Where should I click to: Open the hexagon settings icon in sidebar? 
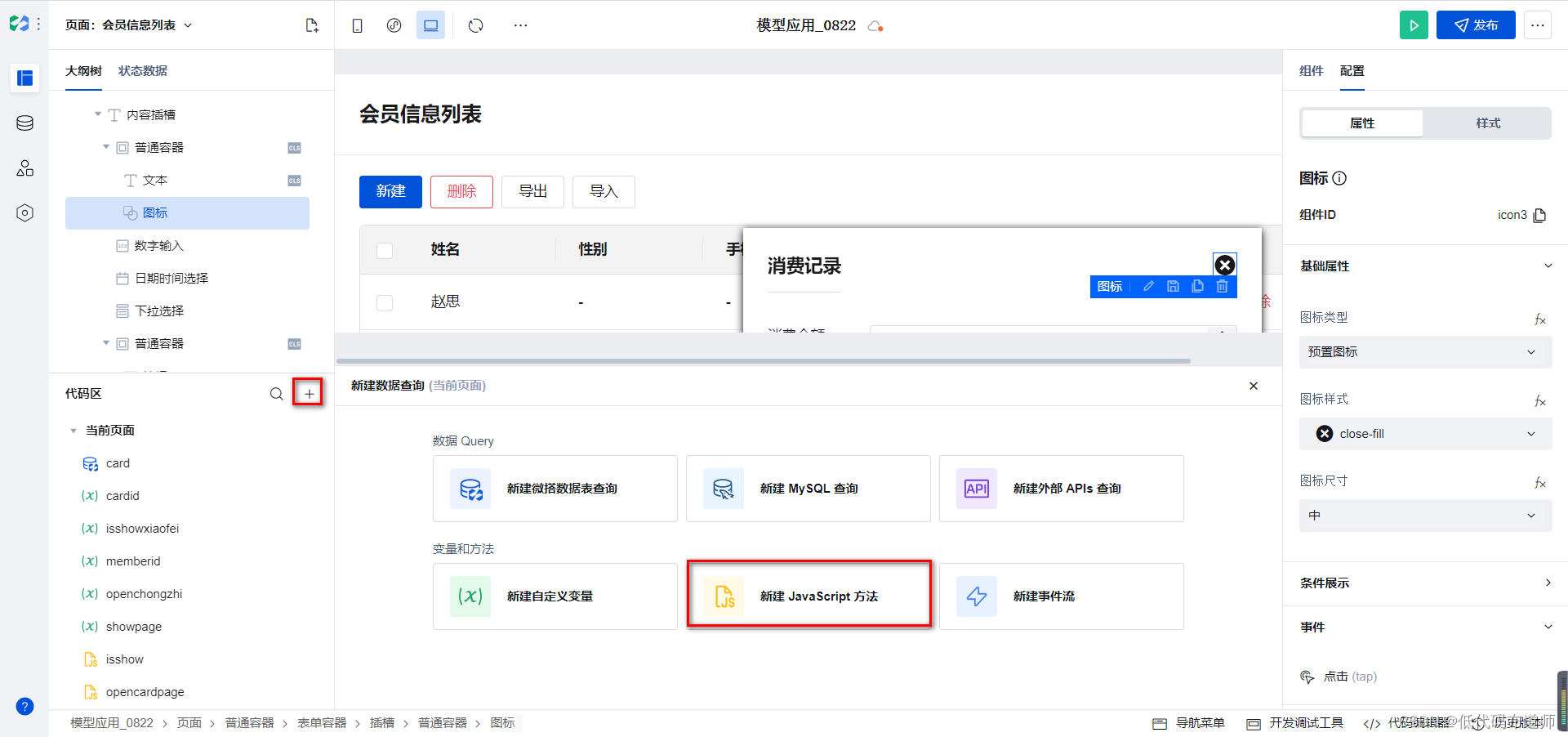pyautogui.click(x=24, y=213)
